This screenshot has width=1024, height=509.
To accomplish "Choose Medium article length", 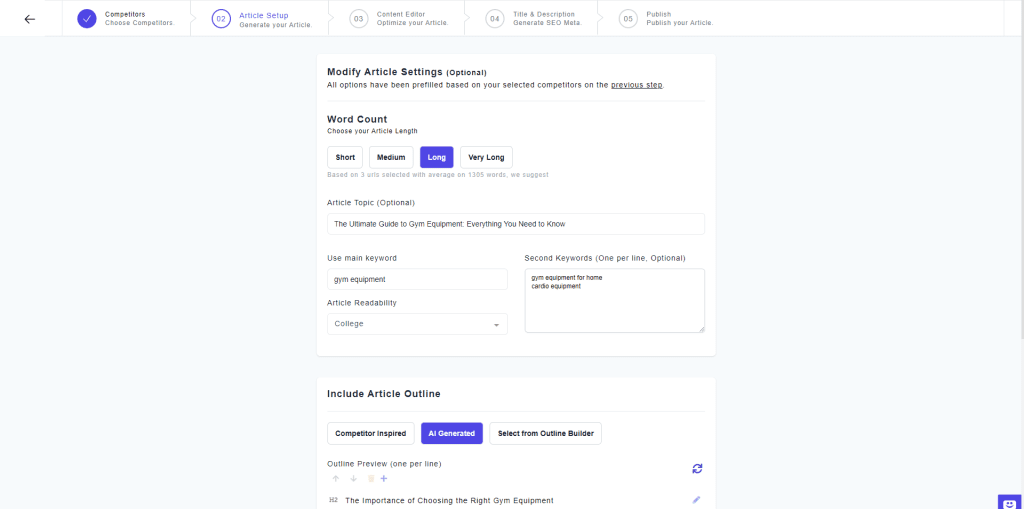I will click(x=391, y=157).
